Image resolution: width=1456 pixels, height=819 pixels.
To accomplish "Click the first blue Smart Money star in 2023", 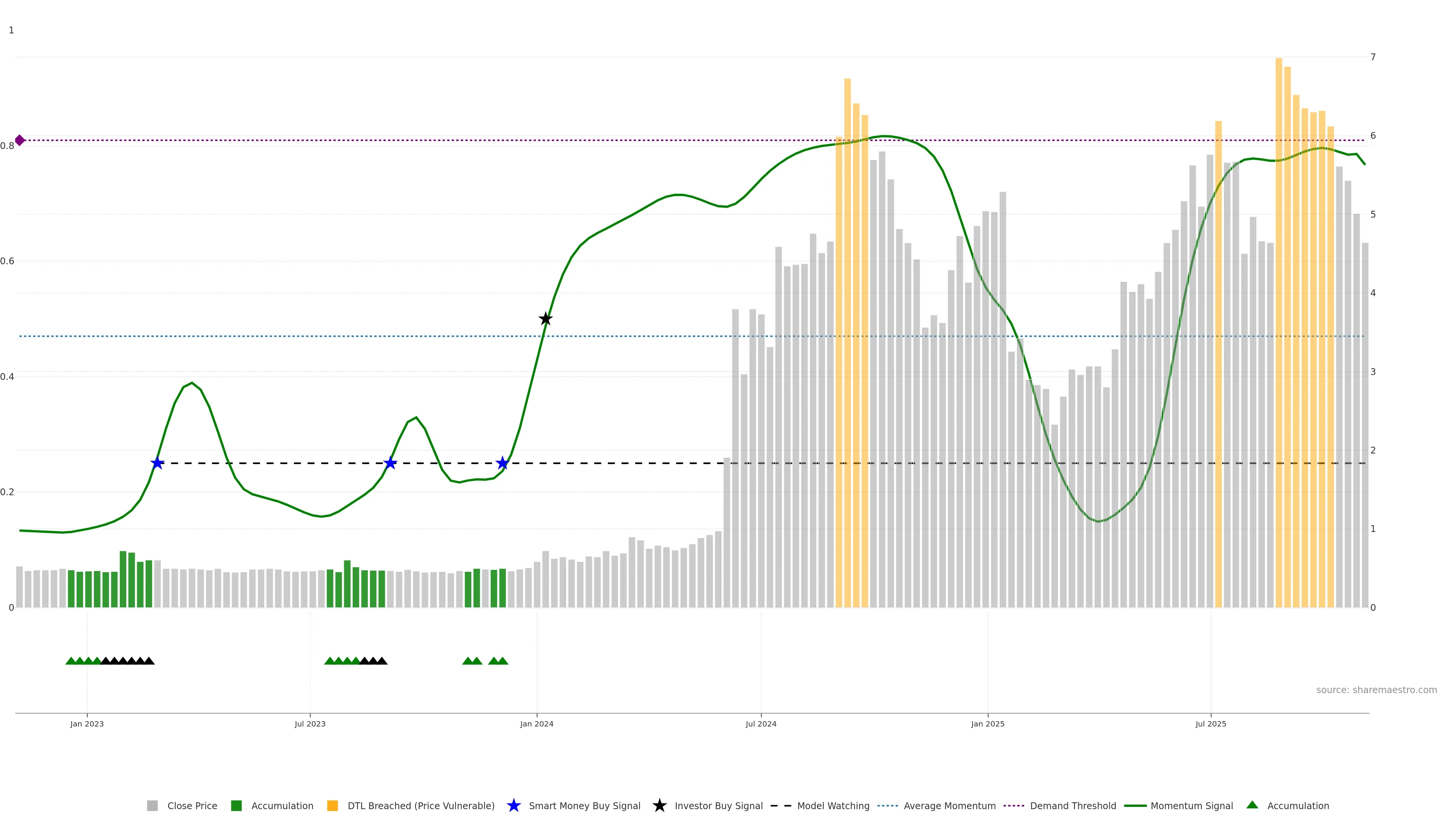I will pos(157,463).
